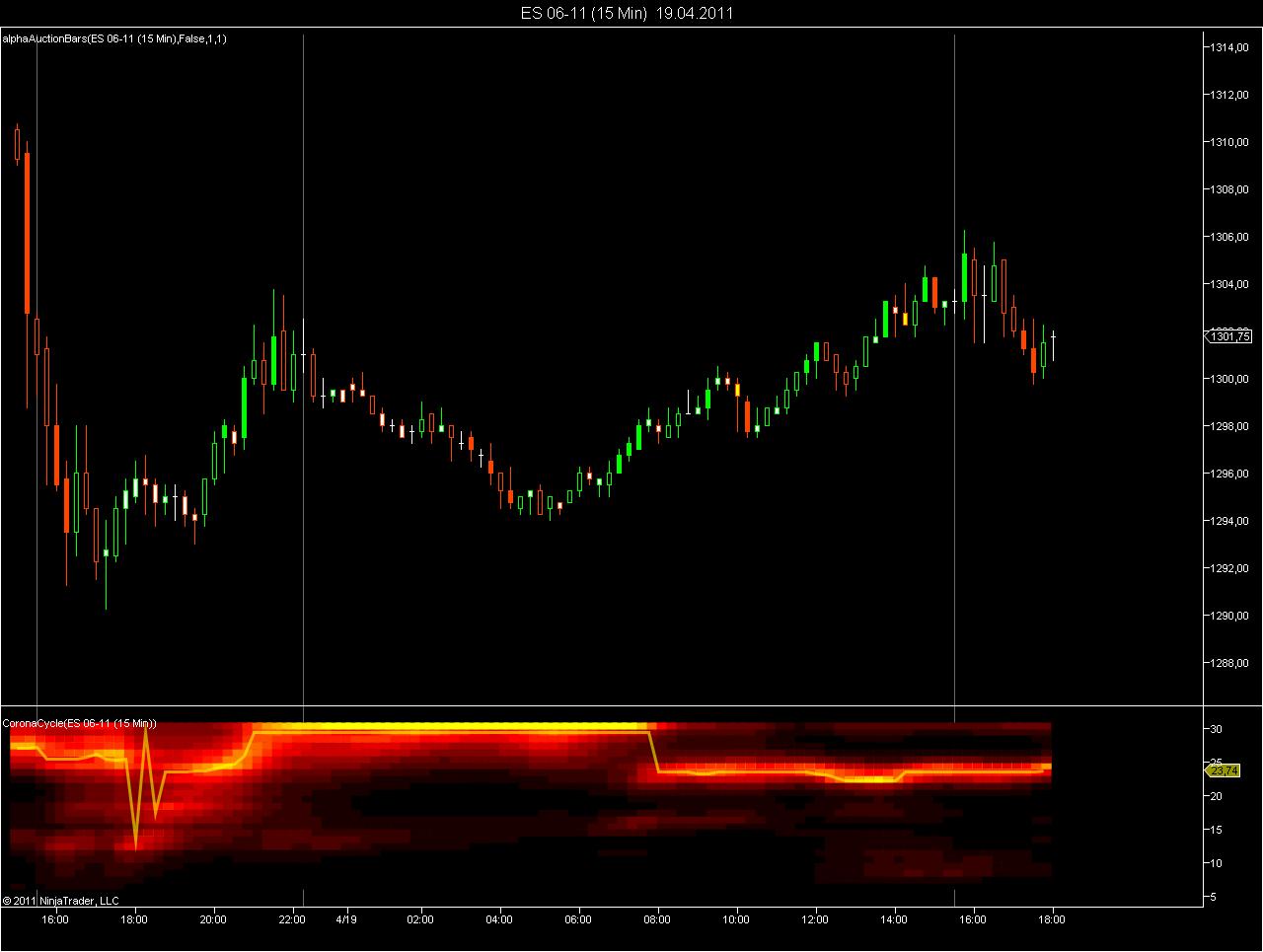The width and height of the screenshot is (1263, 952).
Task: Select the 08:00 time axis label
Action: tap(657, 919)
